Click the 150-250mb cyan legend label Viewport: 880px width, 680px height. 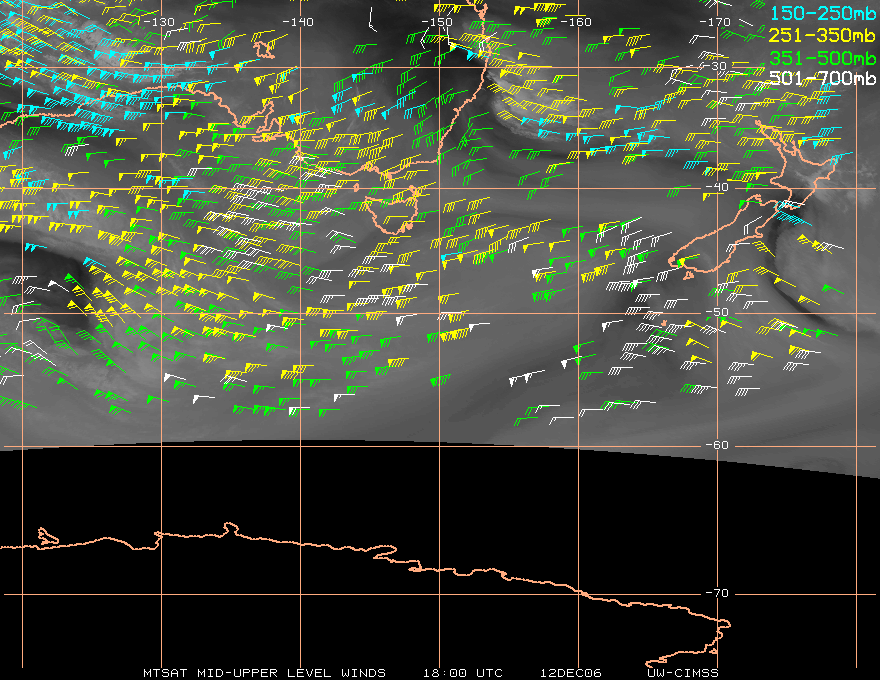pos(823,13)
